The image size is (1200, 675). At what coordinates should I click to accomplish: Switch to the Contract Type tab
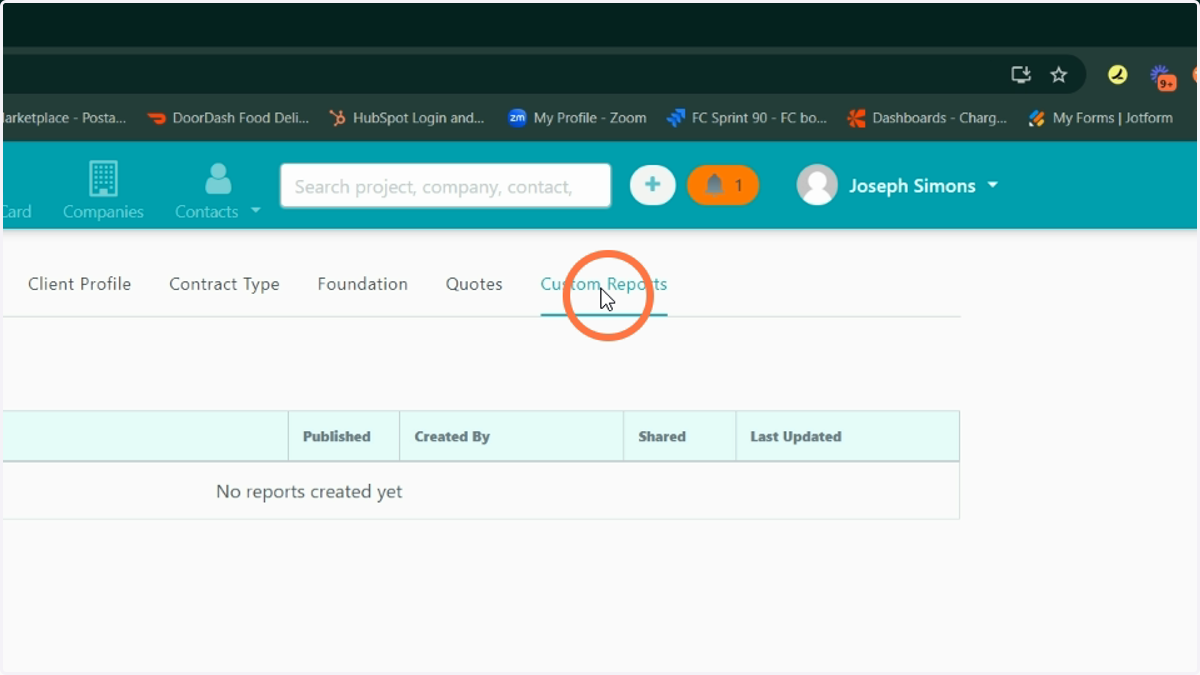(224, 284)
